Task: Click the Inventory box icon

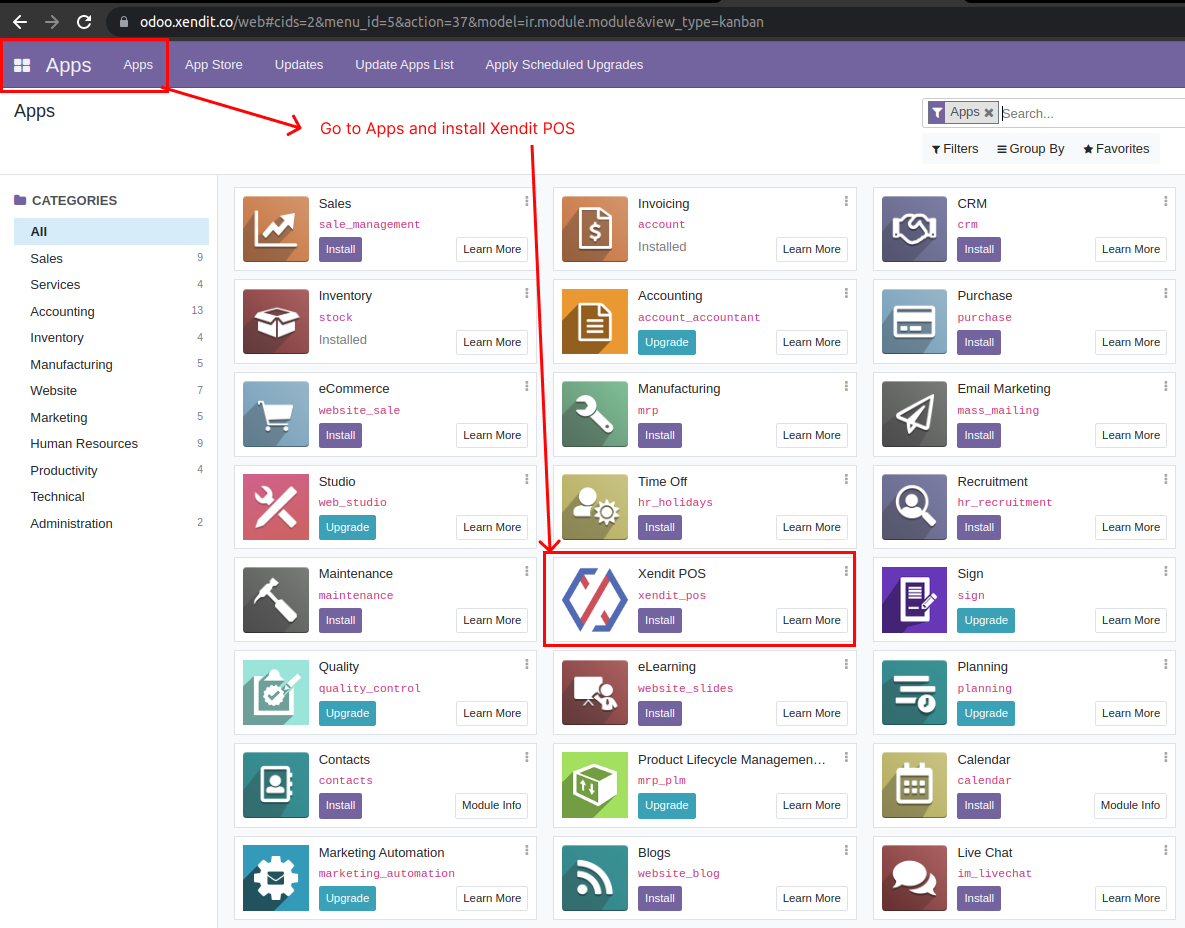Action: coord(276,322)
